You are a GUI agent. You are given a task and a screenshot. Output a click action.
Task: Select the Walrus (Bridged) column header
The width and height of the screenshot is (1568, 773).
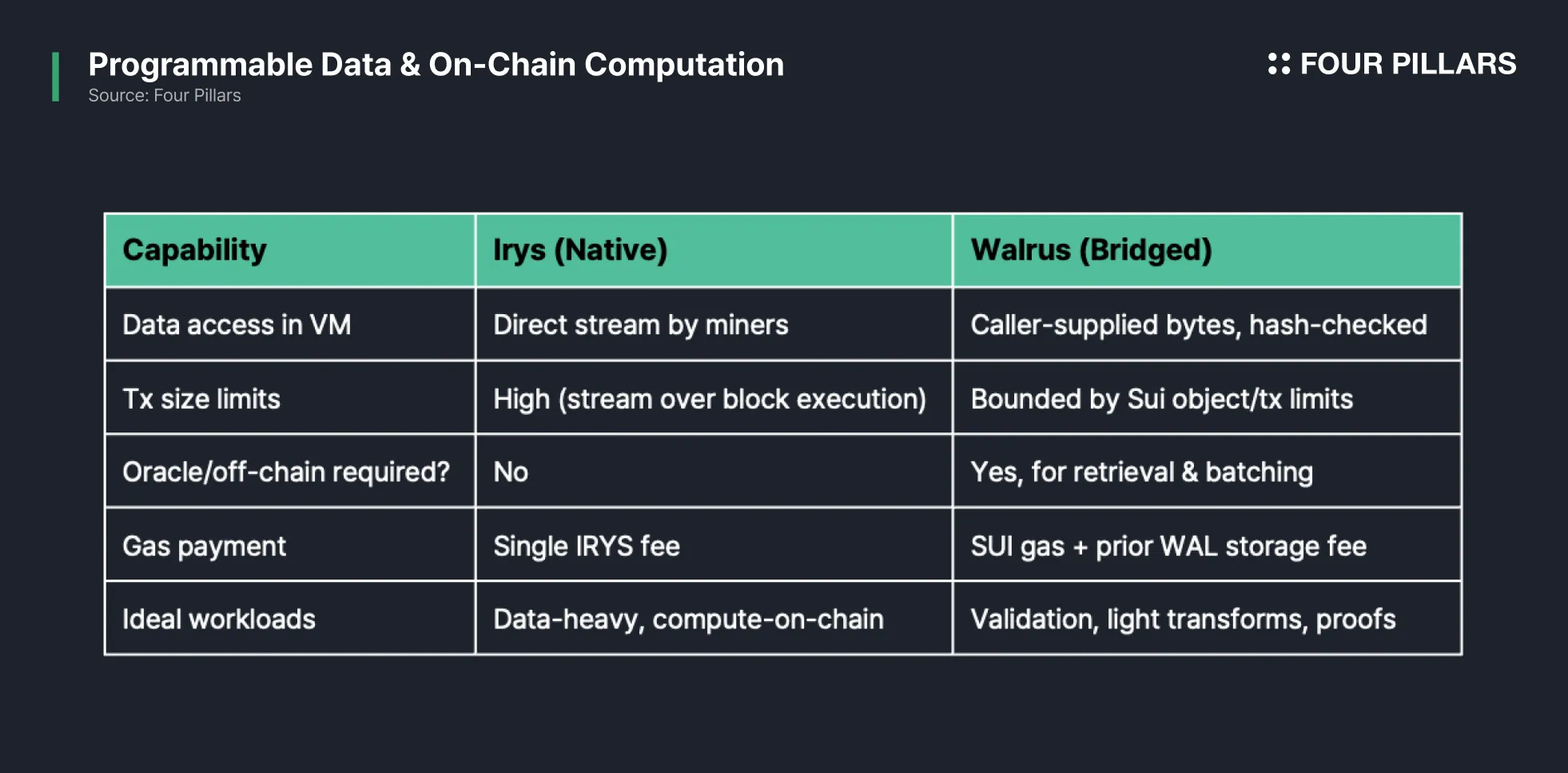click(1207, 250)
